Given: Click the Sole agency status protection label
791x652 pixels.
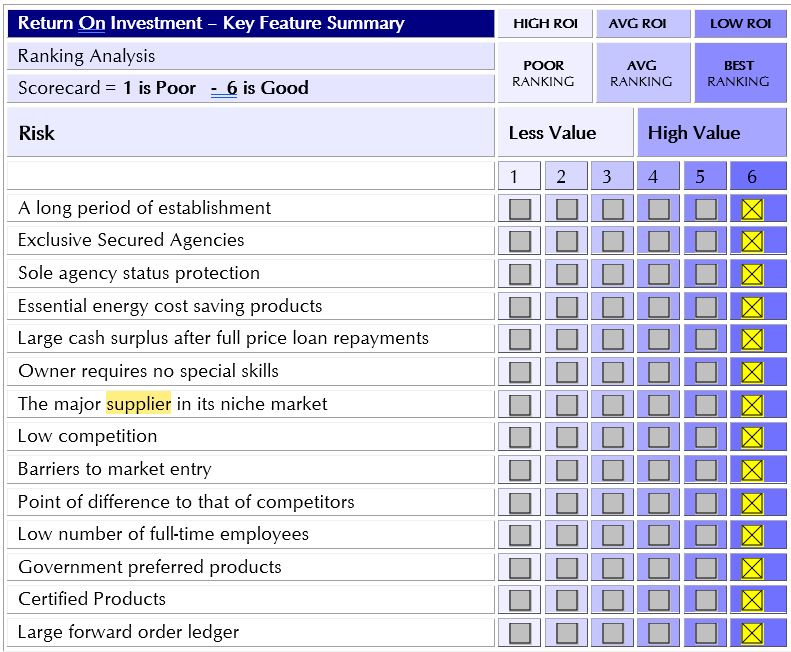Looking at the screenshot, I should (139, 273).
